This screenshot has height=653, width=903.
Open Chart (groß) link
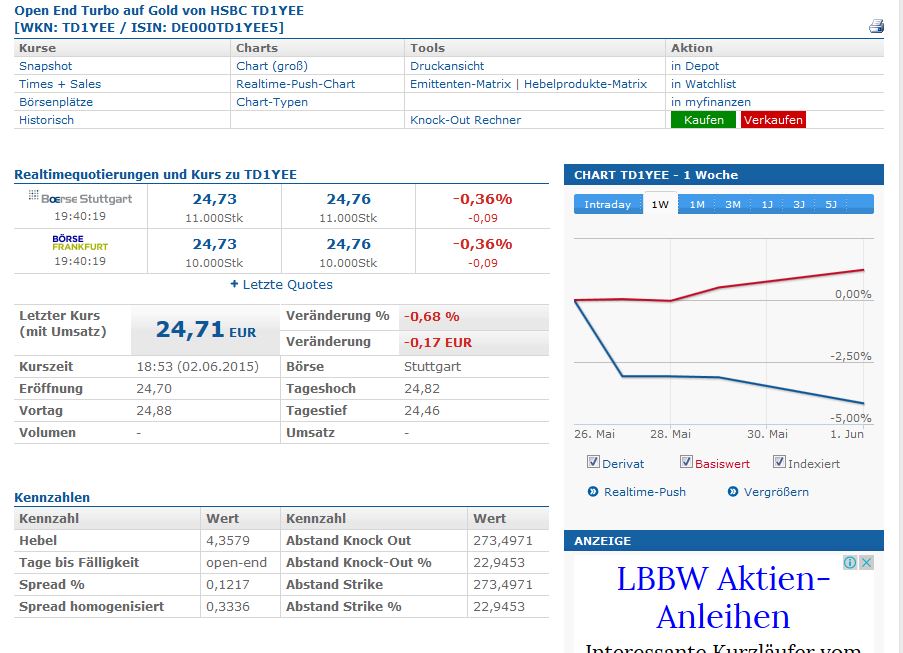[272, 66]
